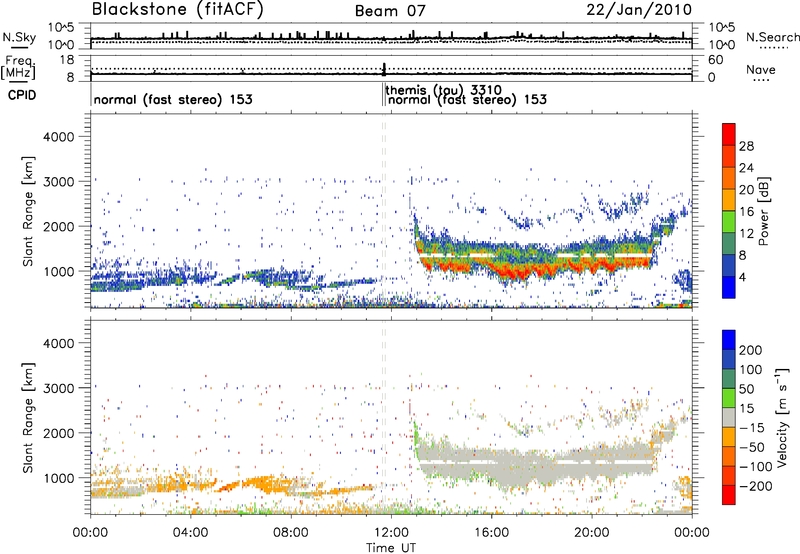This screenshot has height=554, width=800.
Task: Click the light green band of power color bar
Action: point(729,222)
